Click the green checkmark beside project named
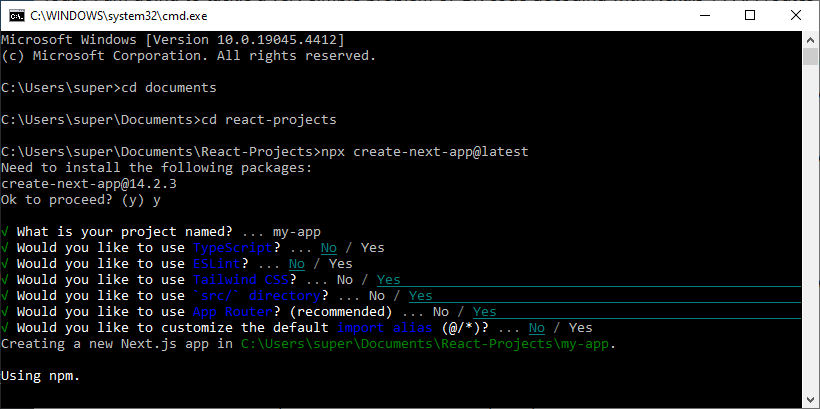Viewport: 820px width, 409px height. point(5,232)
